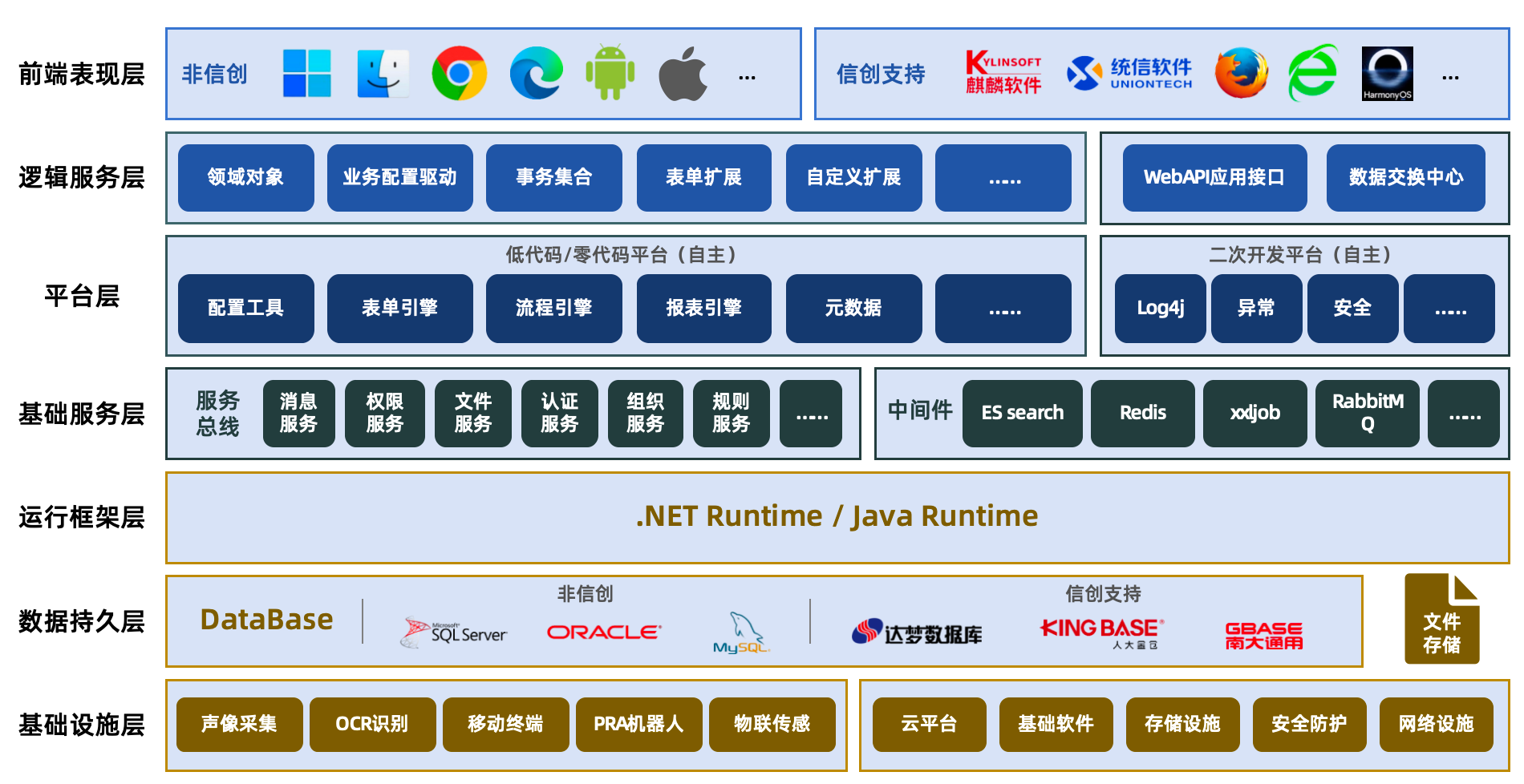The image size is (1524, 784).
Task: Click the Microsoft Edge icon
Action: (x=536, y=74)
